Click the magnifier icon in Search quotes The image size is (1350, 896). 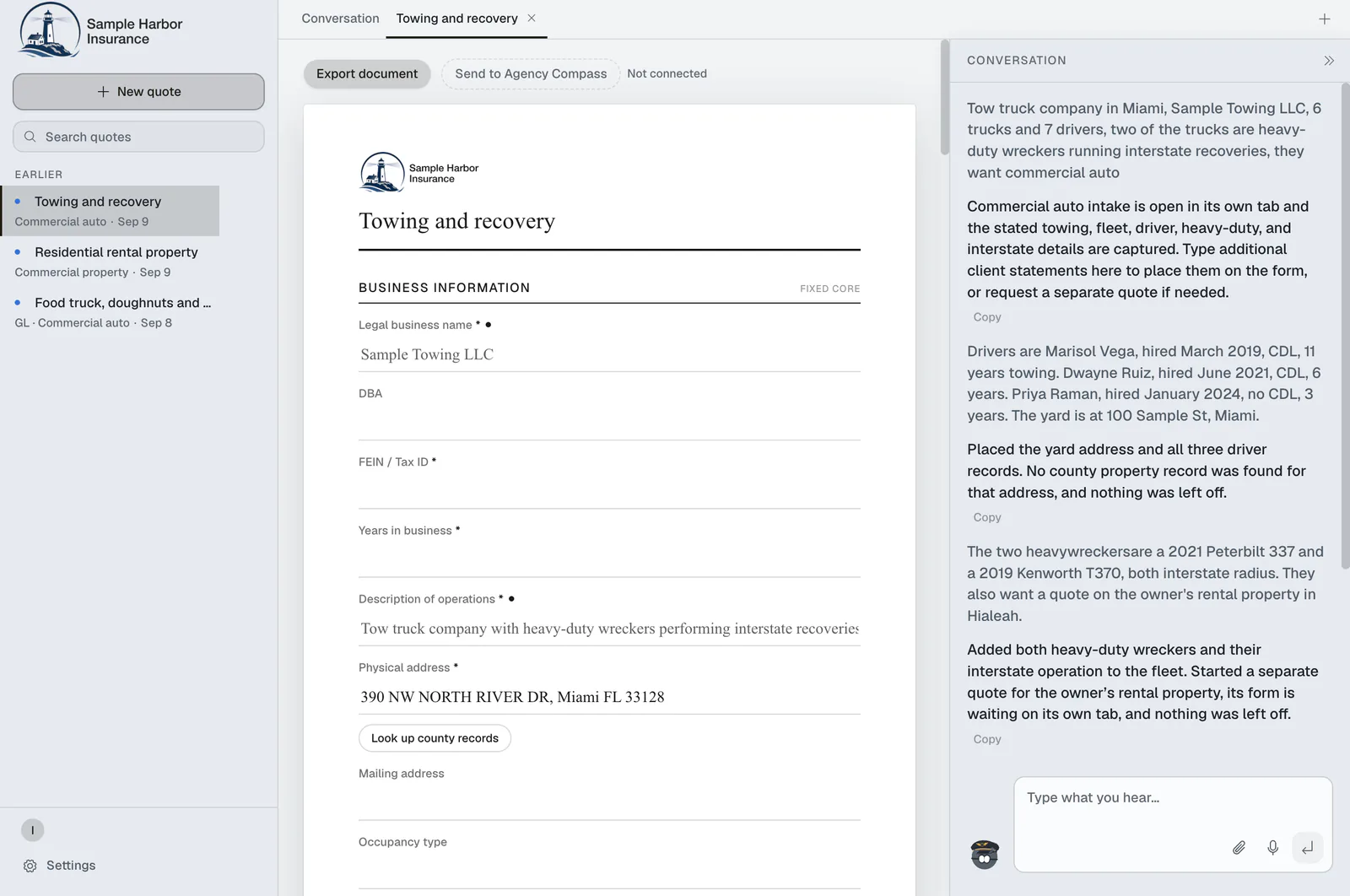tap(30, 137)
